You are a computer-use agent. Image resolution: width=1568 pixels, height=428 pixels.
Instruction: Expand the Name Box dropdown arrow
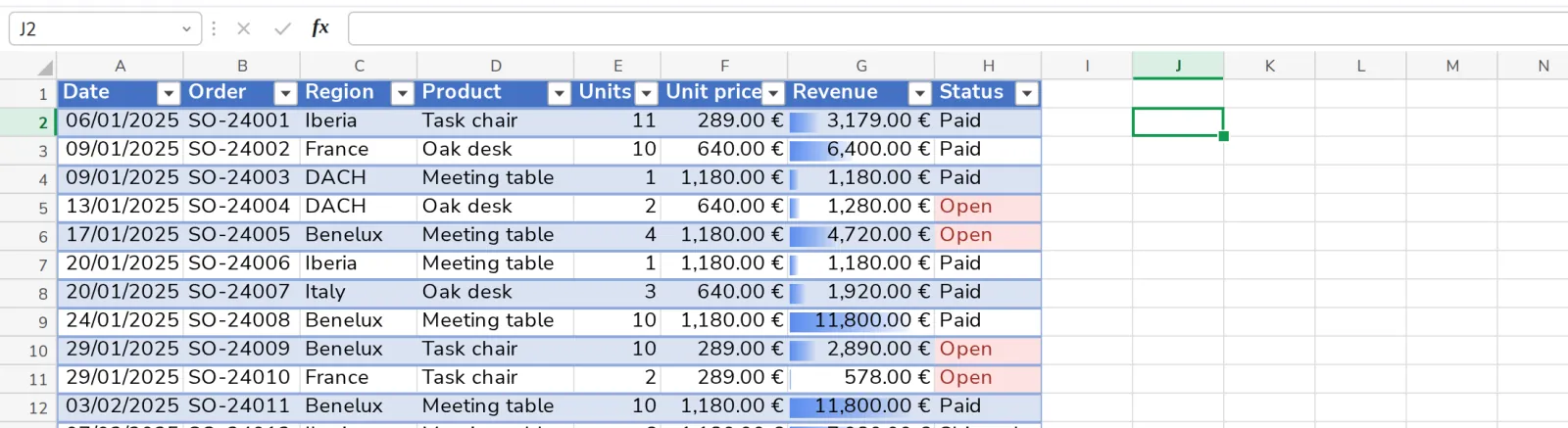(186, 29)
